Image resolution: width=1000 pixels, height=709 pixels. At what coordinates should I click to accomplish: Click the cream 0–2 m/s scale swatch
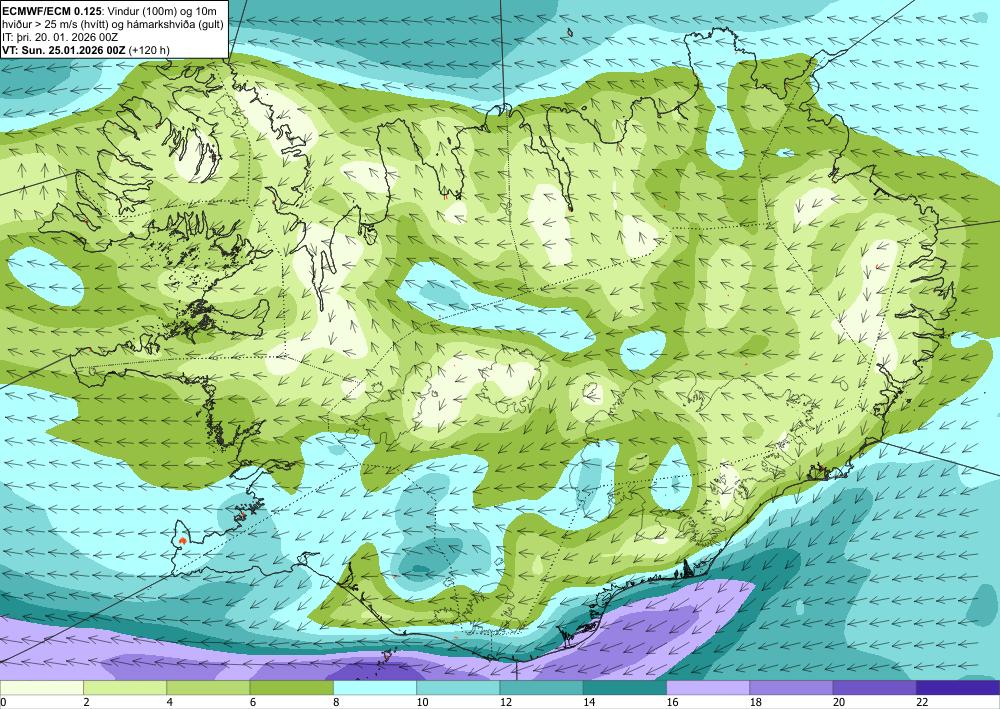(41, 688)
